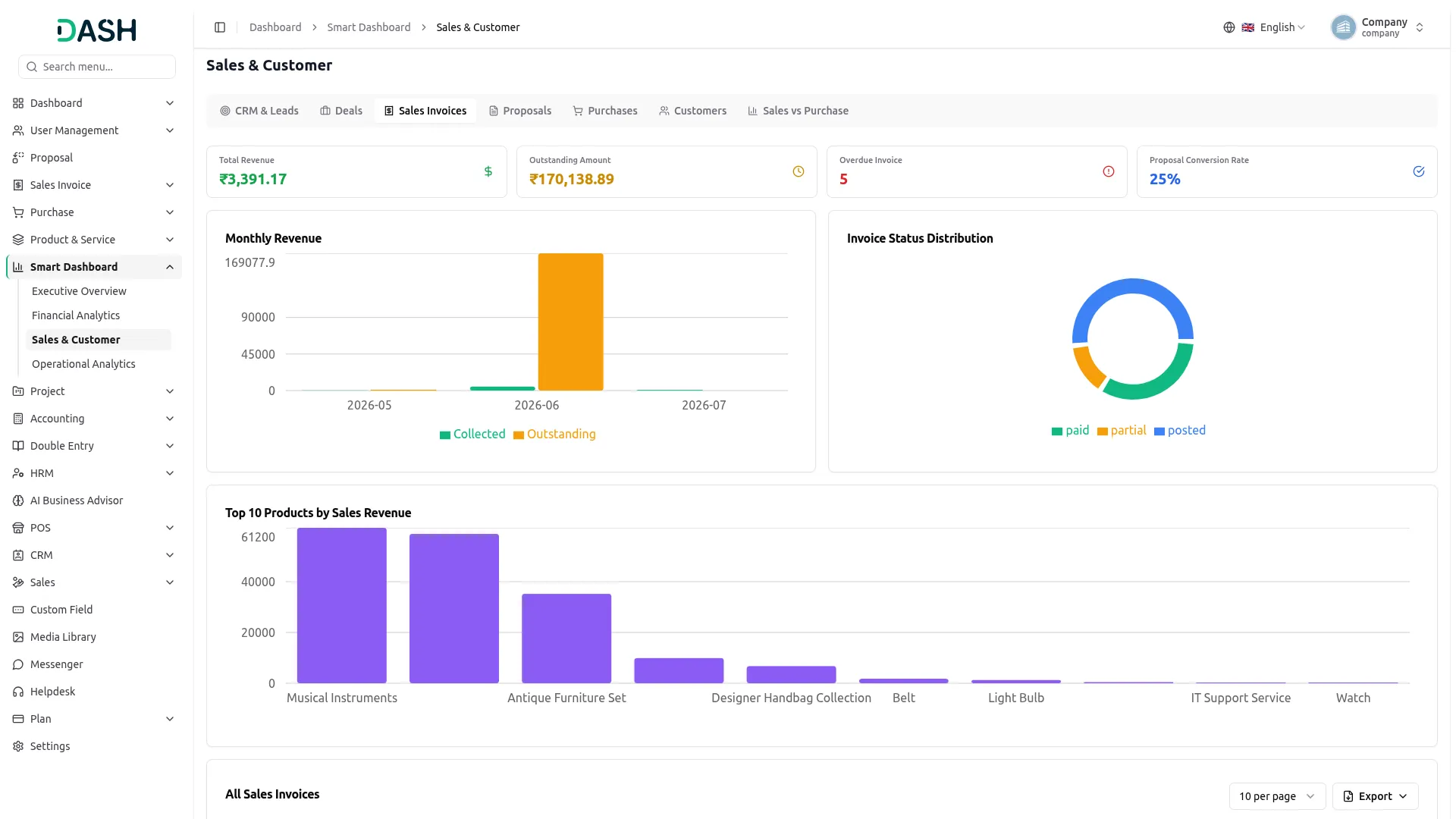Switch to Sales vs Purchase tab
Screen dimensions: 1456x819
pyautogui.click(x=799, y=111)
